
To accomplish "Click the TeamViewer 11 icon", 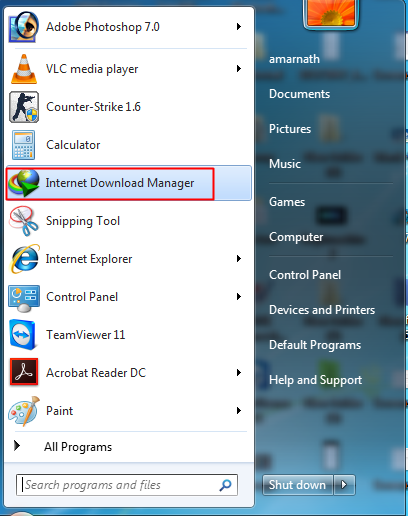I will click(23, 335).
